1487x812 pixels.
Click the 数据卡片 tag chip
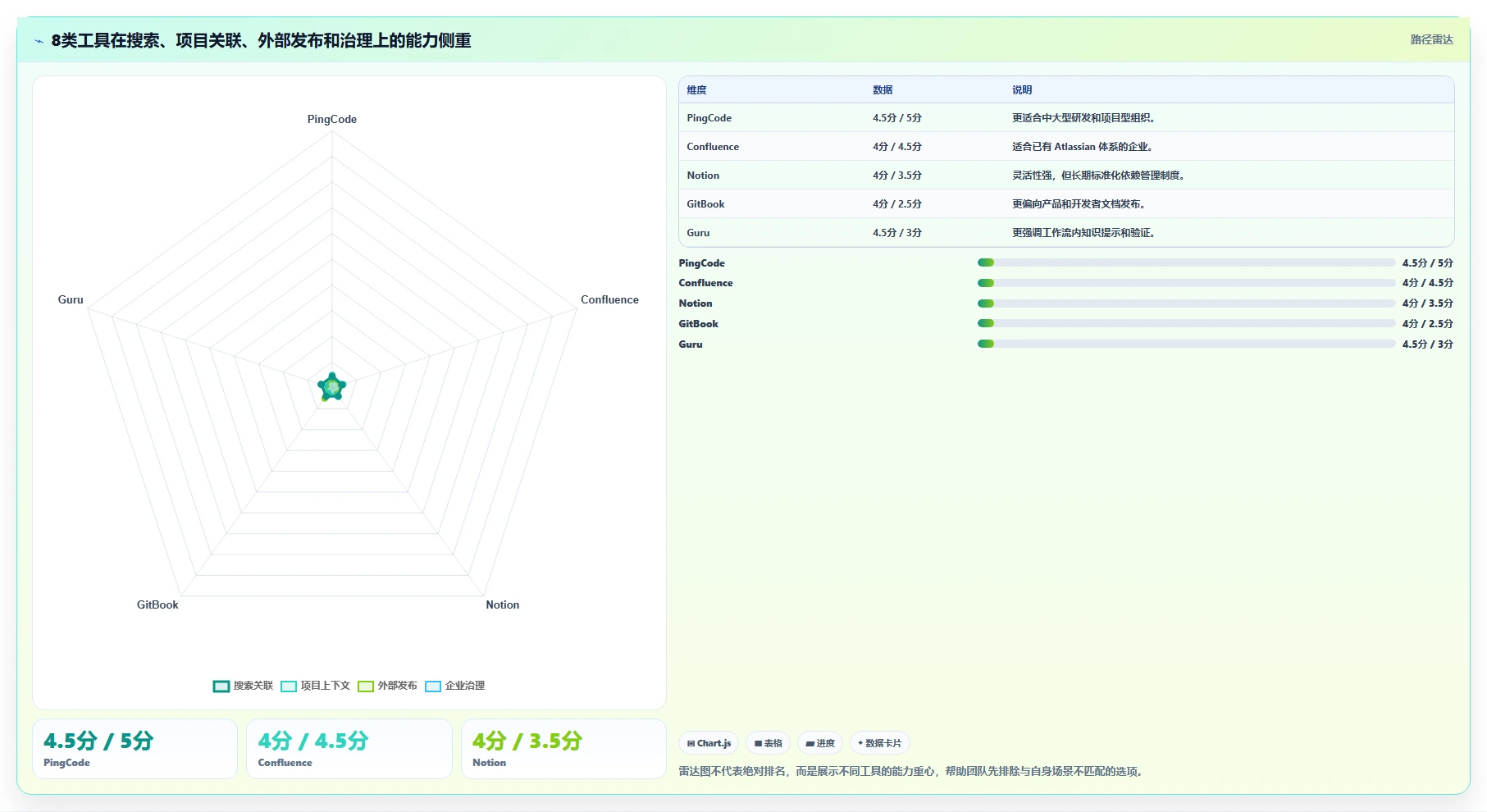(x=879, y=743)
